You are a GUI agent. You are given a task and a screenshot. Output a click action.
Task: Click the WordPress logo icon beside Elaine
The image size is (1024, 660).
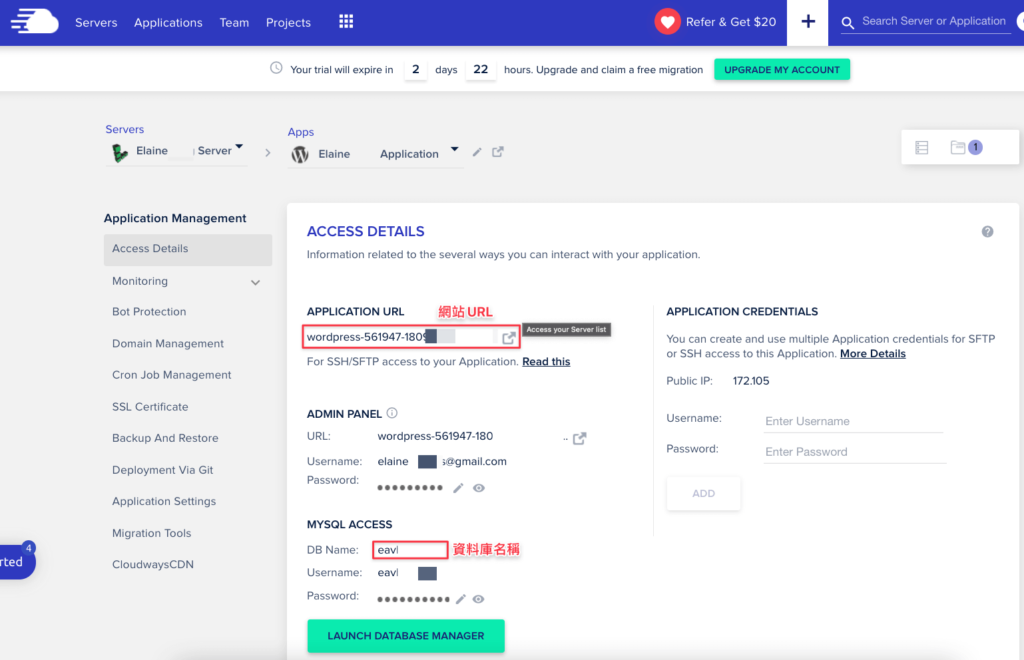[x=300, y=154]
